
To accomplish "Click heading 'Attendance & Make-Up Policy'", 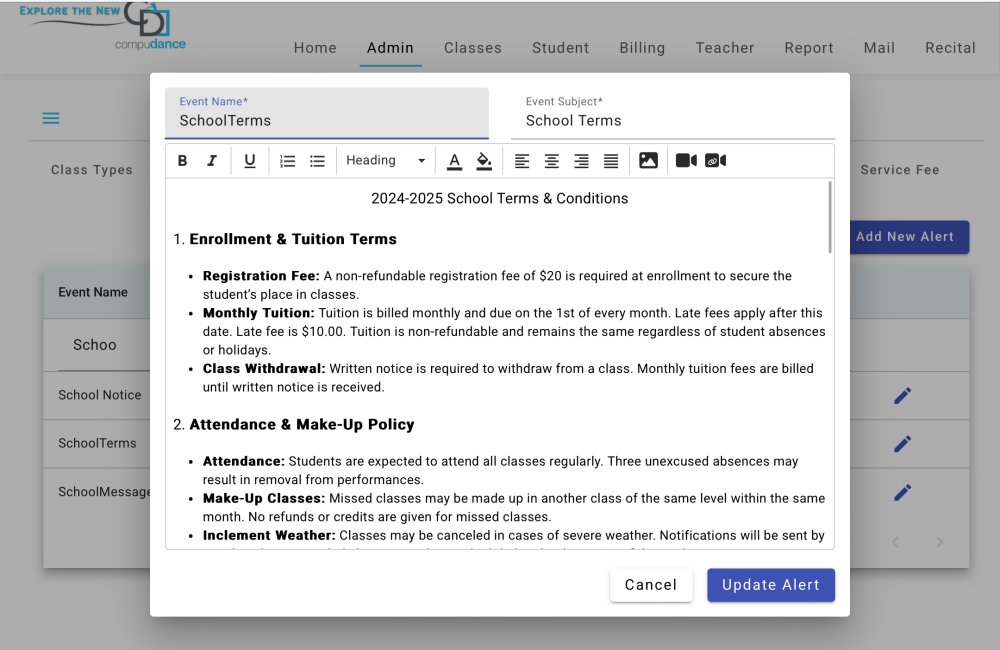I will click(302, 425).
